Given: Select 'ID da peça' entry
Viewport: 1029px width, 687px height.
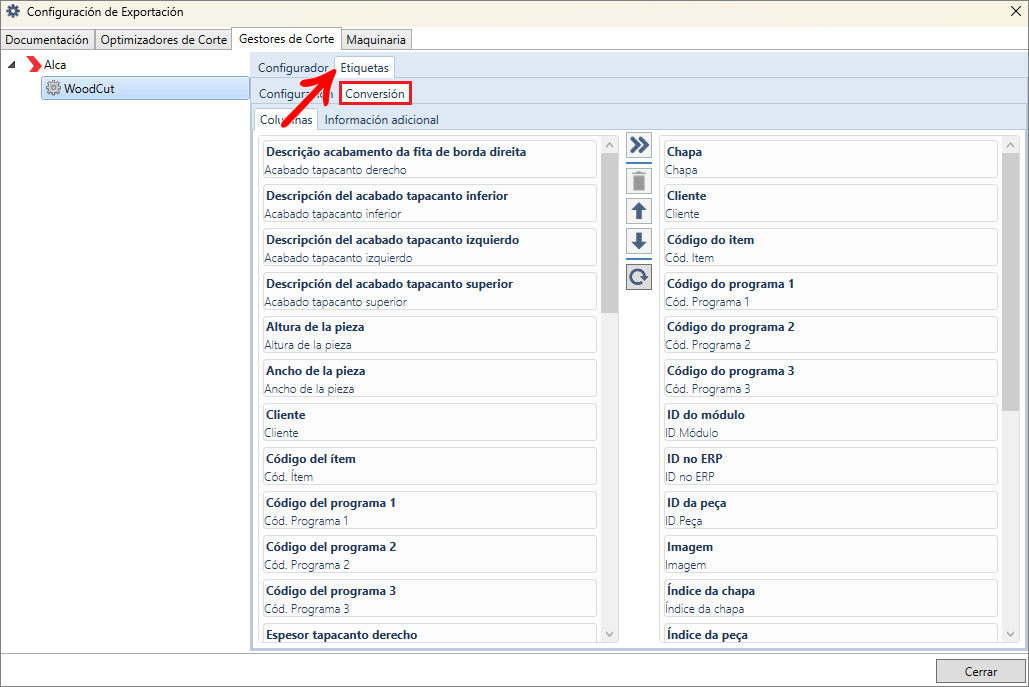Looking at the screenshot, I should pos(831,510).
